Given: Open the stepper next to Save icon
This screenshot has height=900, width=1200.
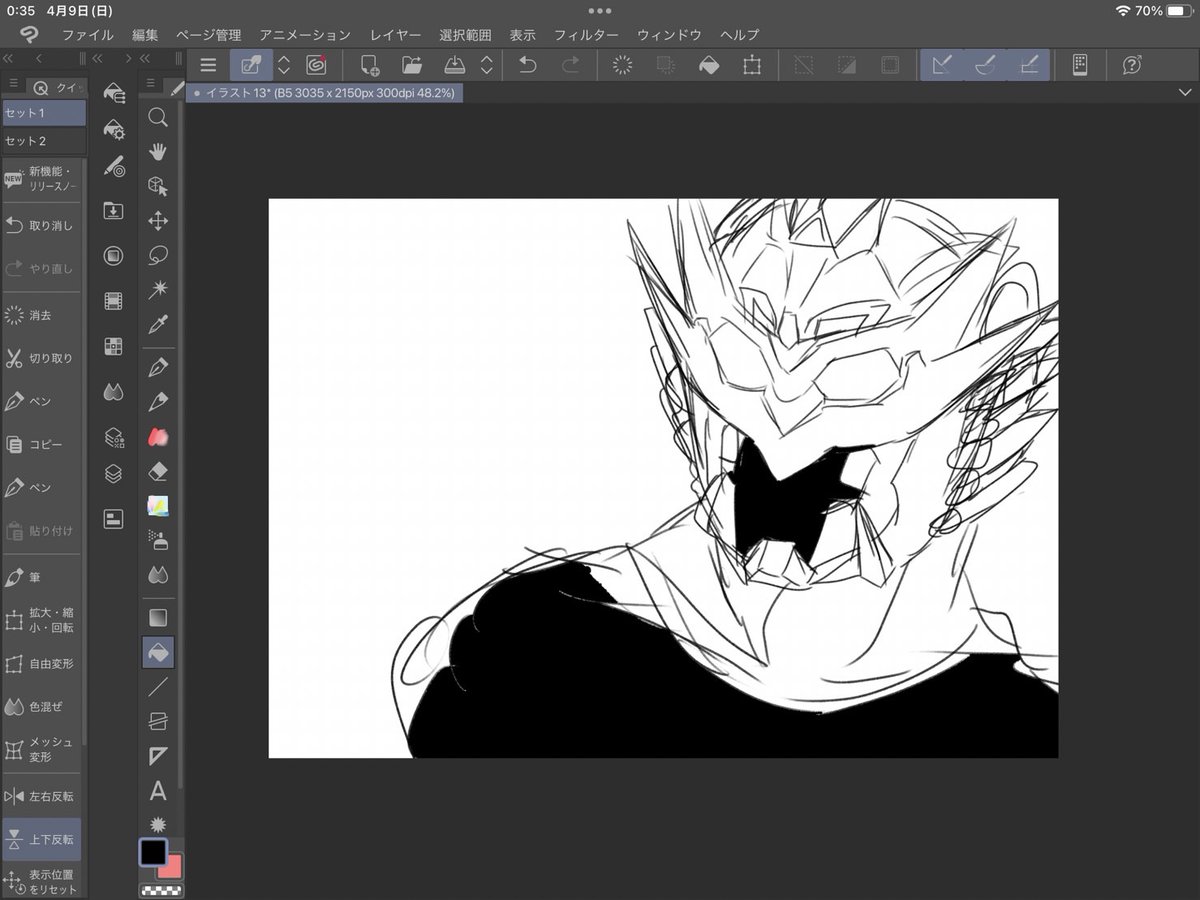Looking at the screenshot, I should [487, 65].
